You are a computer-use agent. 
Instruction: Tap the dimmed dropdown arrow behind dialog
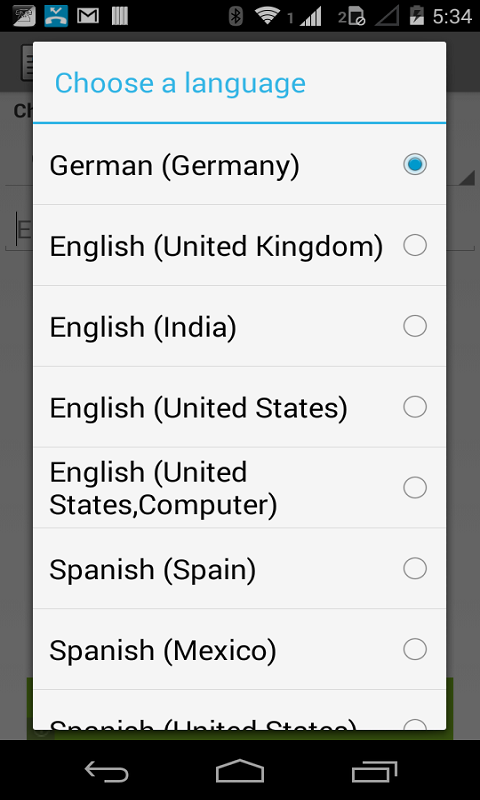467,178
